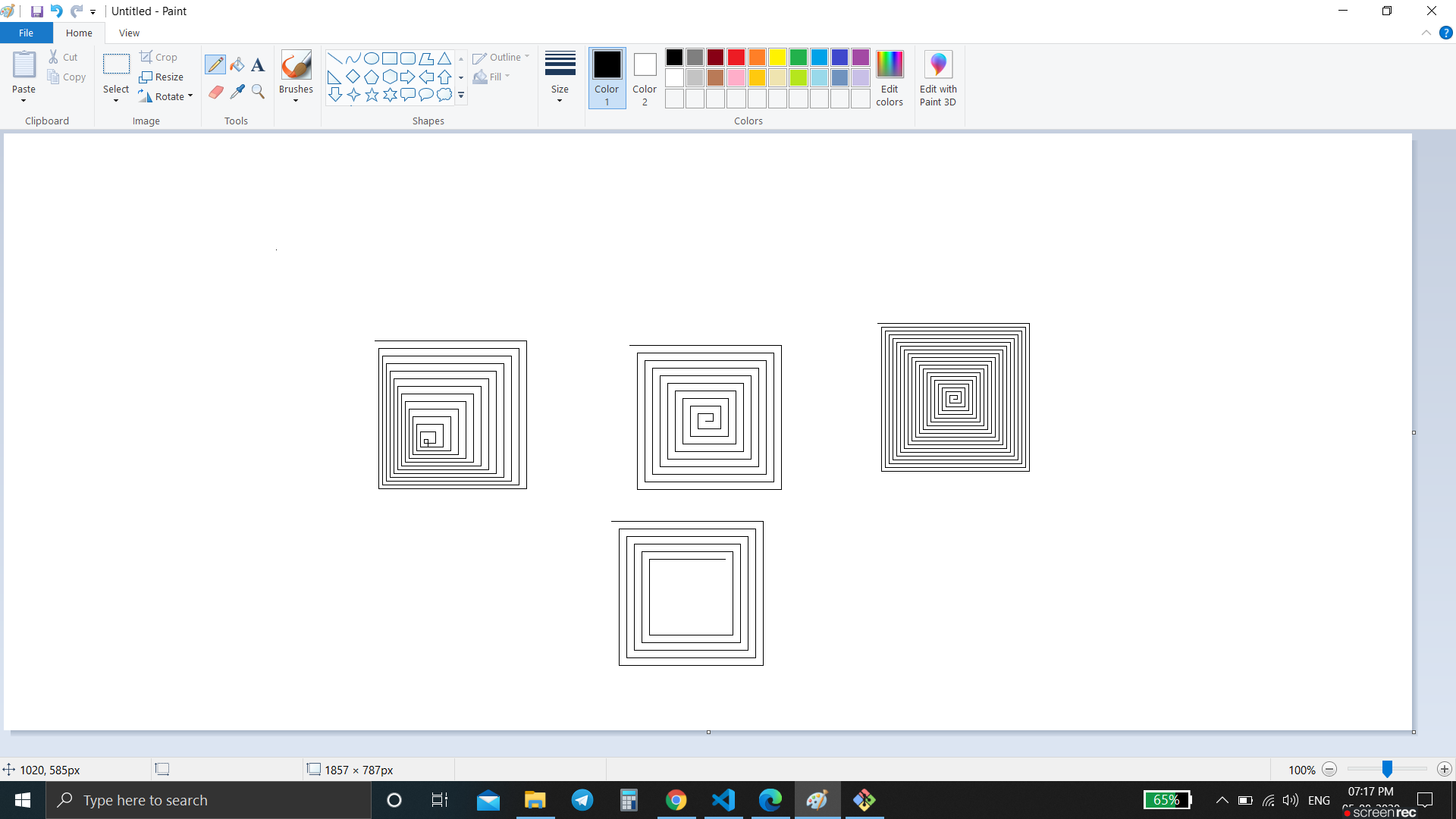Select the Fill with color bucket

[237, 65]
